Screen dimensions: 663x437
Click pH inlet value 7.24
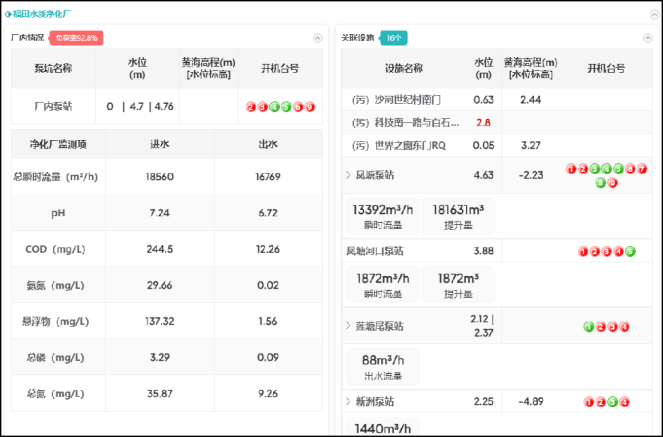159,213
